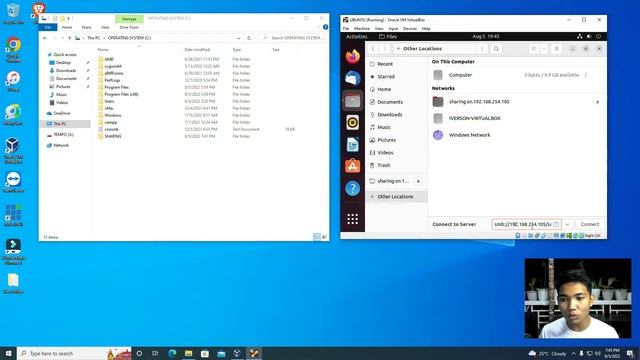Select the SHARING folder in Explorer
This screenshot has width=640, height=360.
click(113, 136)
